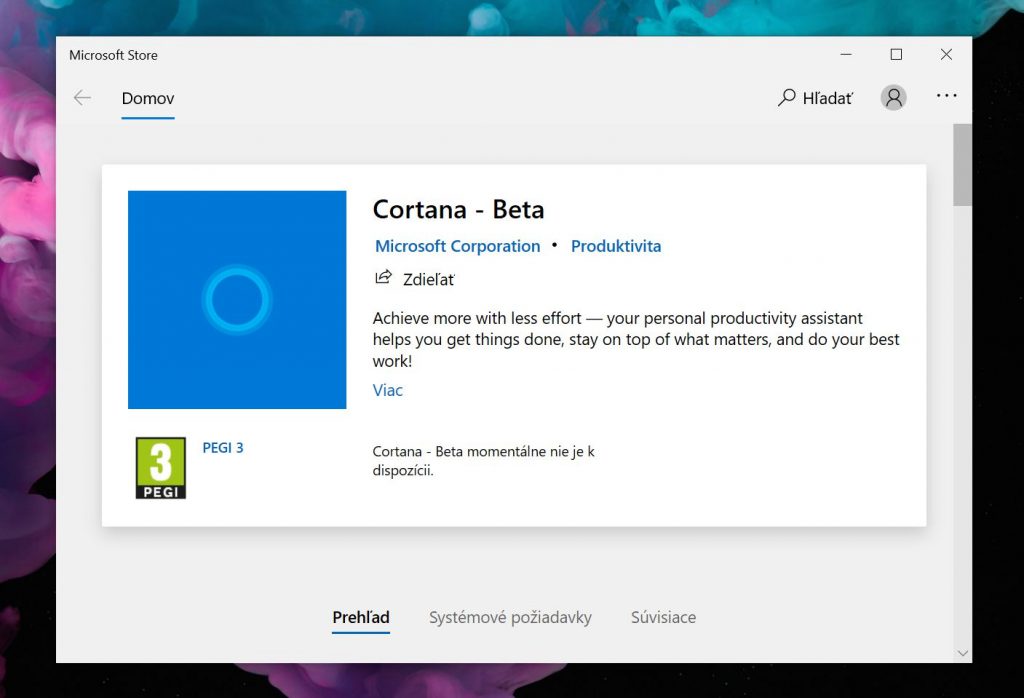1024x698 pixels.
Task: Click the Cortana - Beta title text
Action: (458, 210)
